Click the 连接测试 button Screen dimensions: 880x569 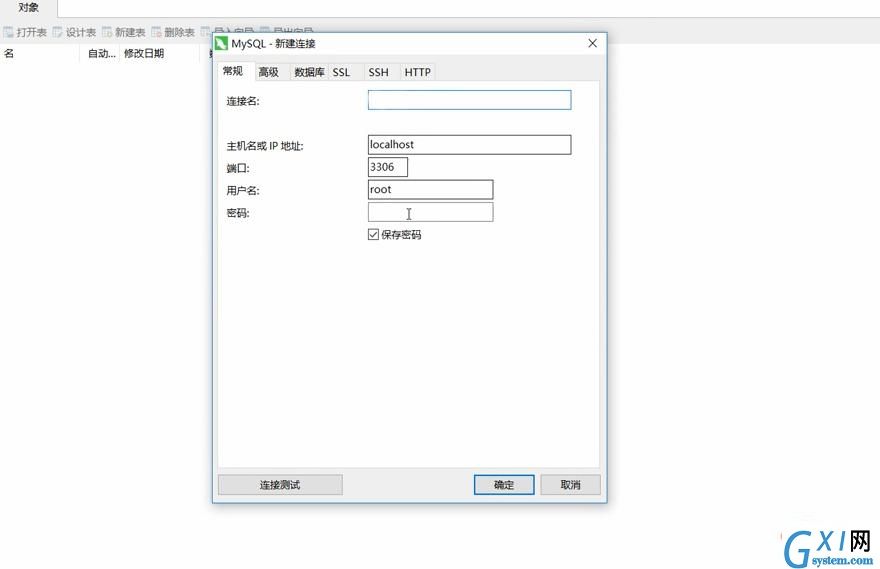[x=280, y=485]
